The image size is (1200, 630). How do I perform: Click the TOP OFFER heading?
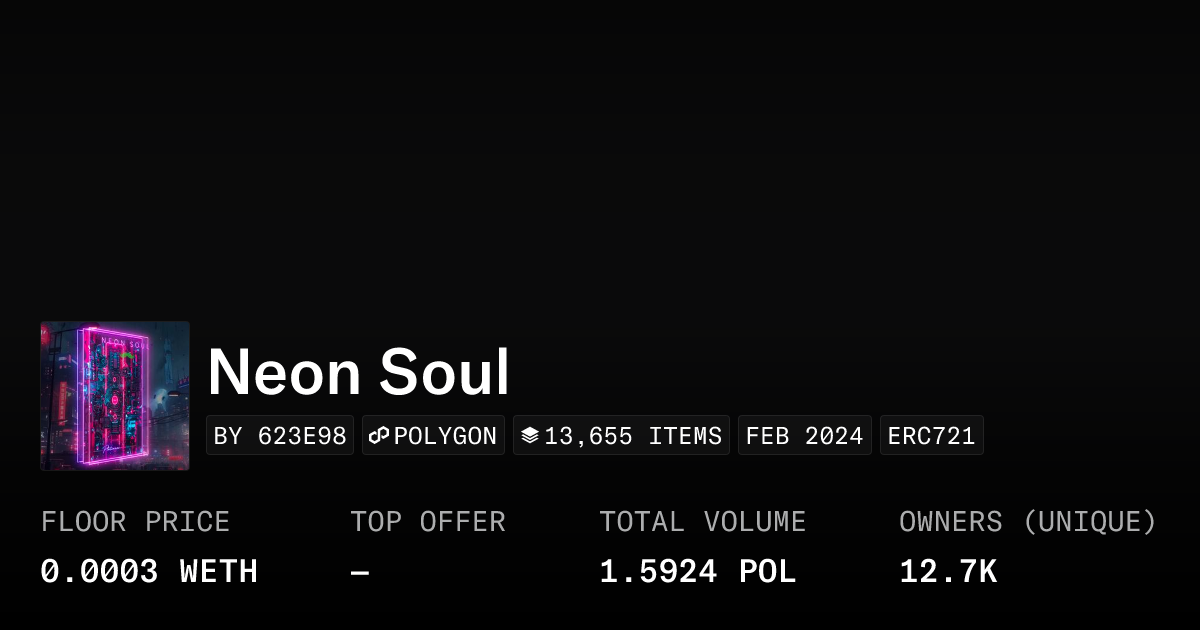(x=427, y=522)
